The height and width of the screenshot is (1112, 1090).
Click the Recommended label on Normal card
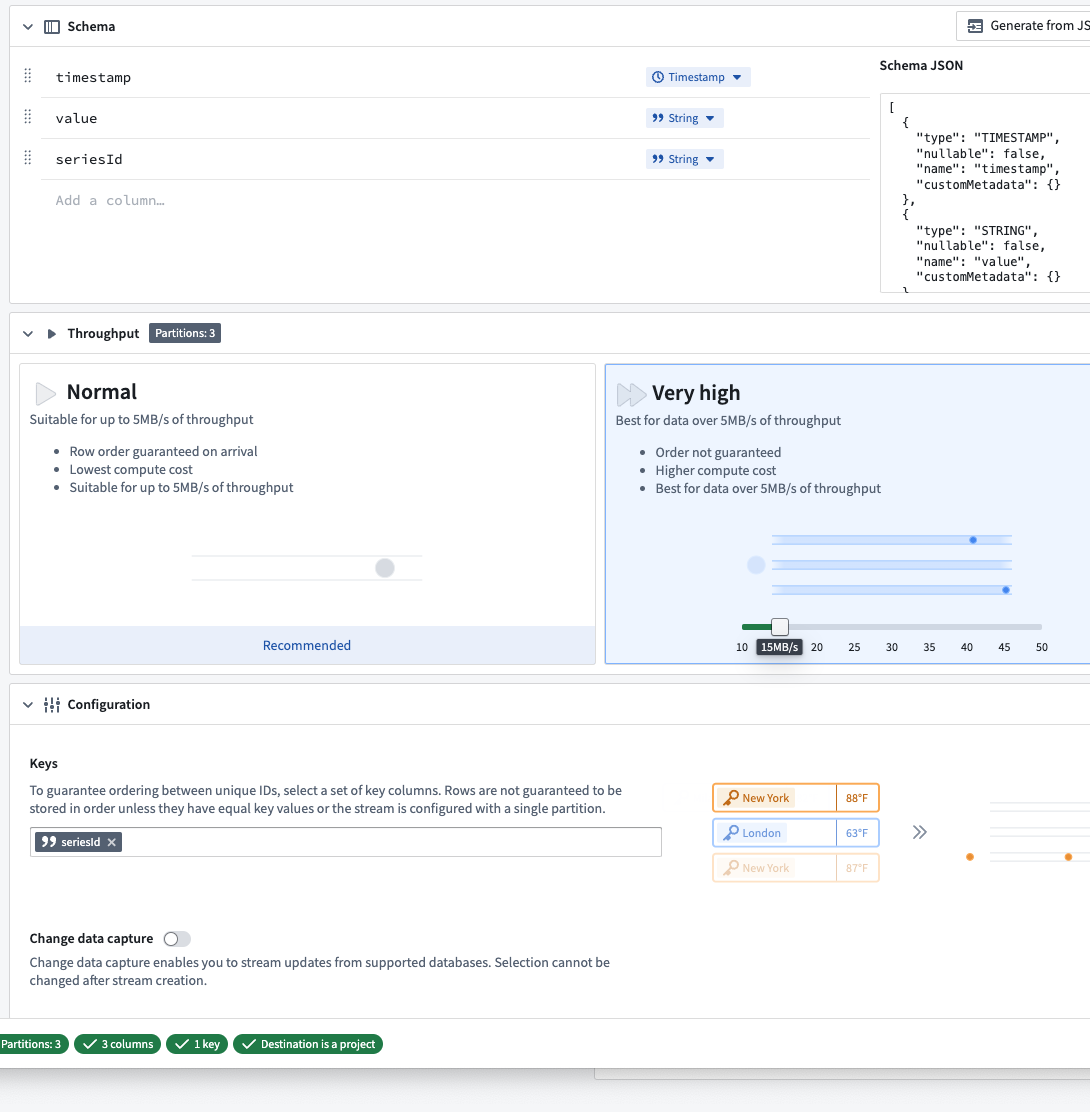(307, 645)
